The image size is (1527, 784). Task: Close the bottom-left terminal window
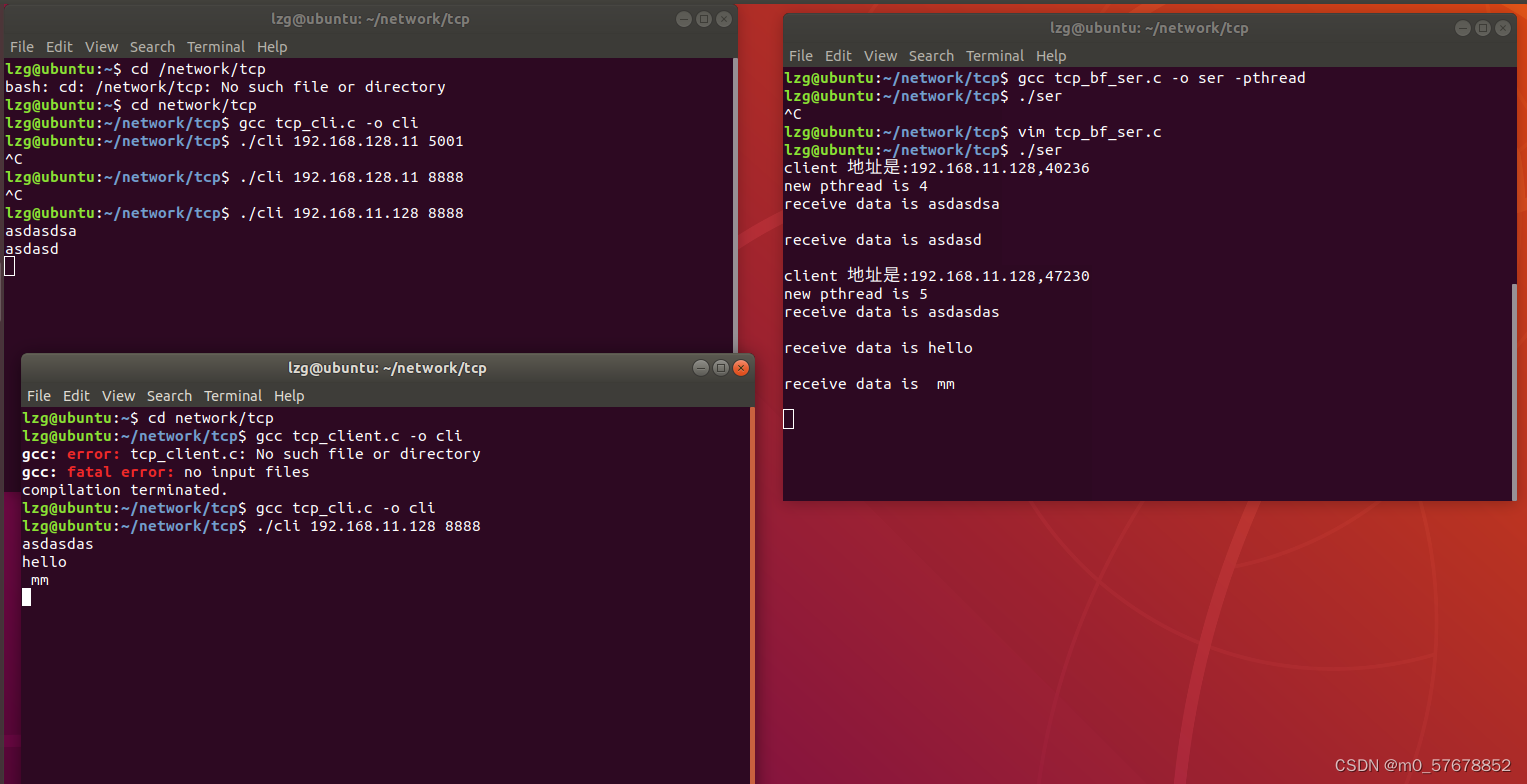coord(740,367)
